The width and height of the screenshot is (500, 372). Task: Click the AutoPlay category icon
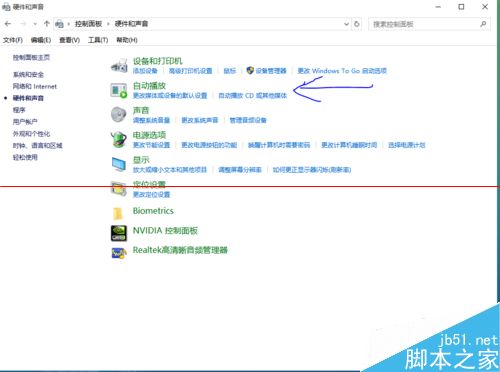119,90
